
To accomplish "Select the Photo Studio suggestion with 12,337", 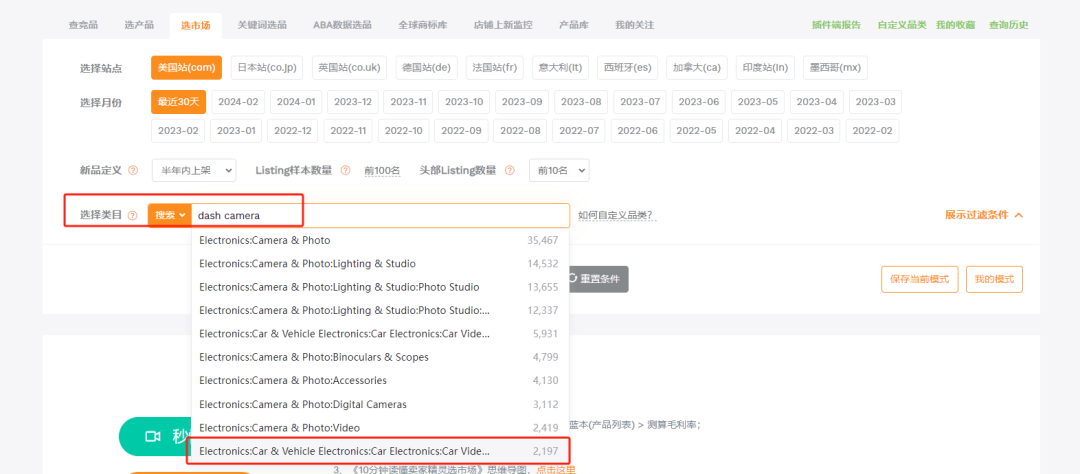I will click(380, 310).
